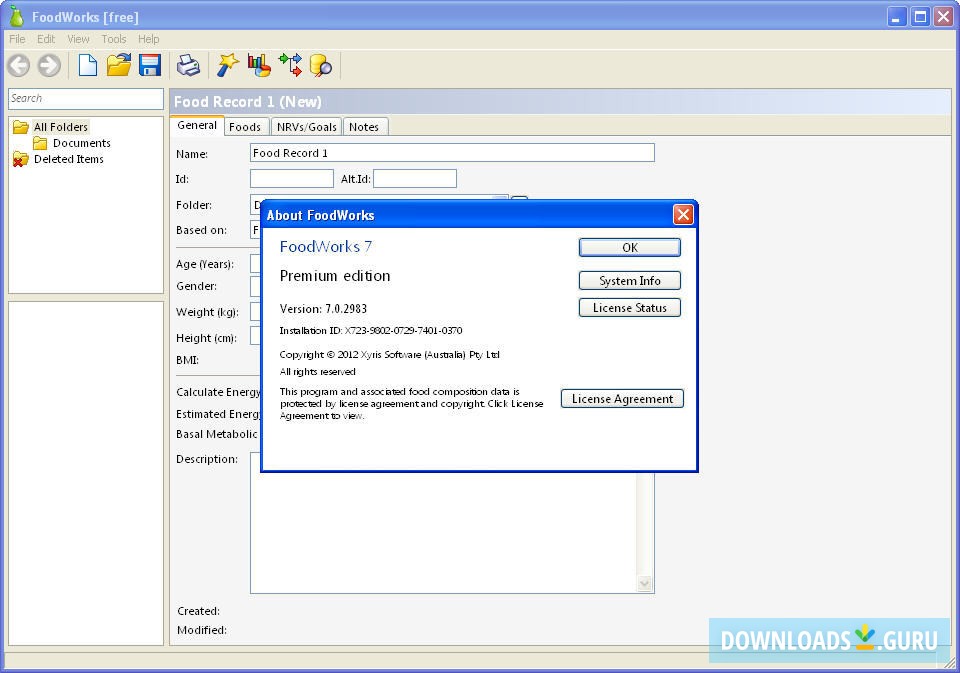Click the Food Record 1 (New) header
Image resolution: width=960 pixels, height=673 pixels.
(247, 102)
